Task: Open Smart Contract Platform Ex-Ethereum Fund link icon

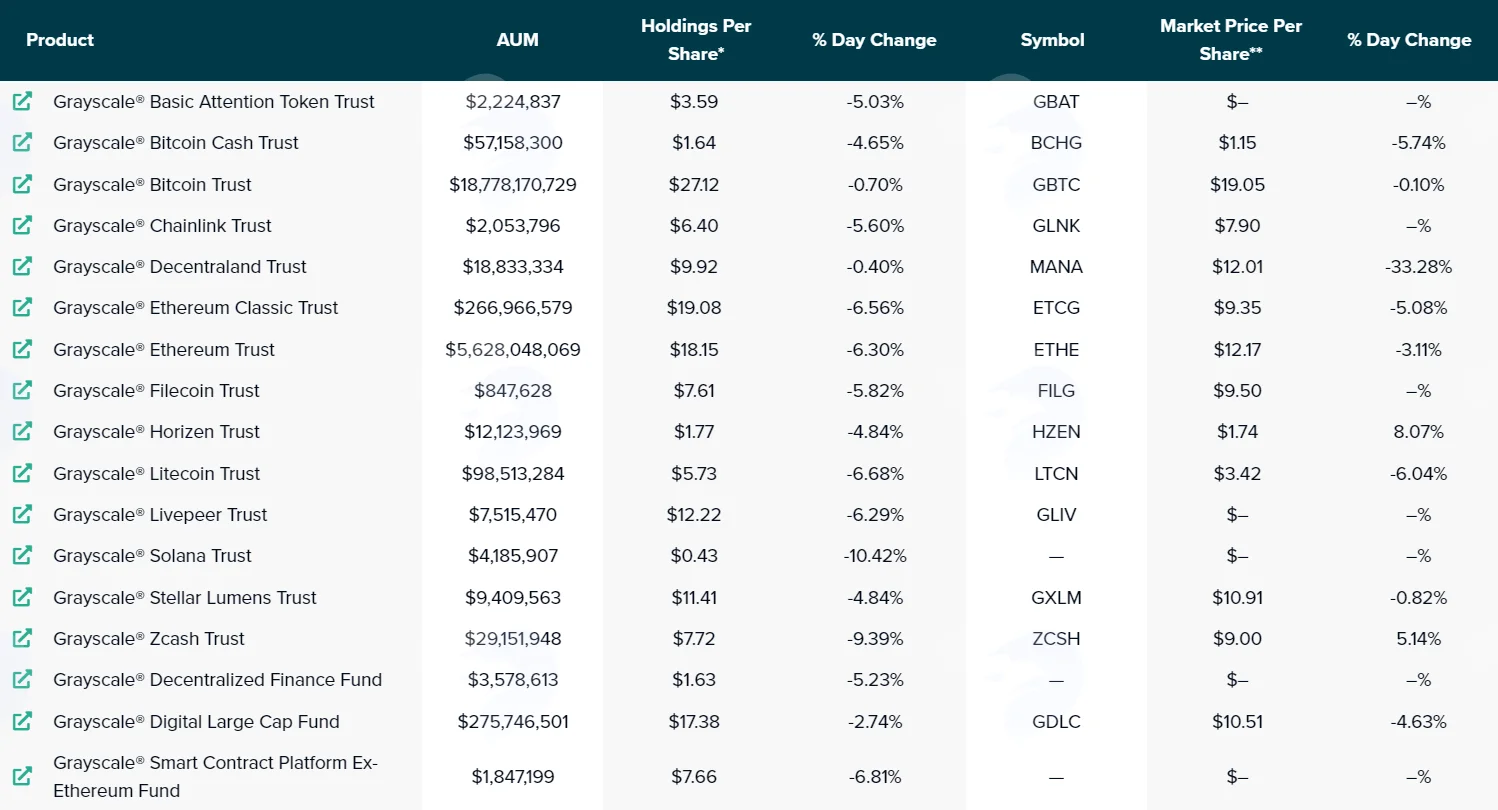Action: [22, 776]
